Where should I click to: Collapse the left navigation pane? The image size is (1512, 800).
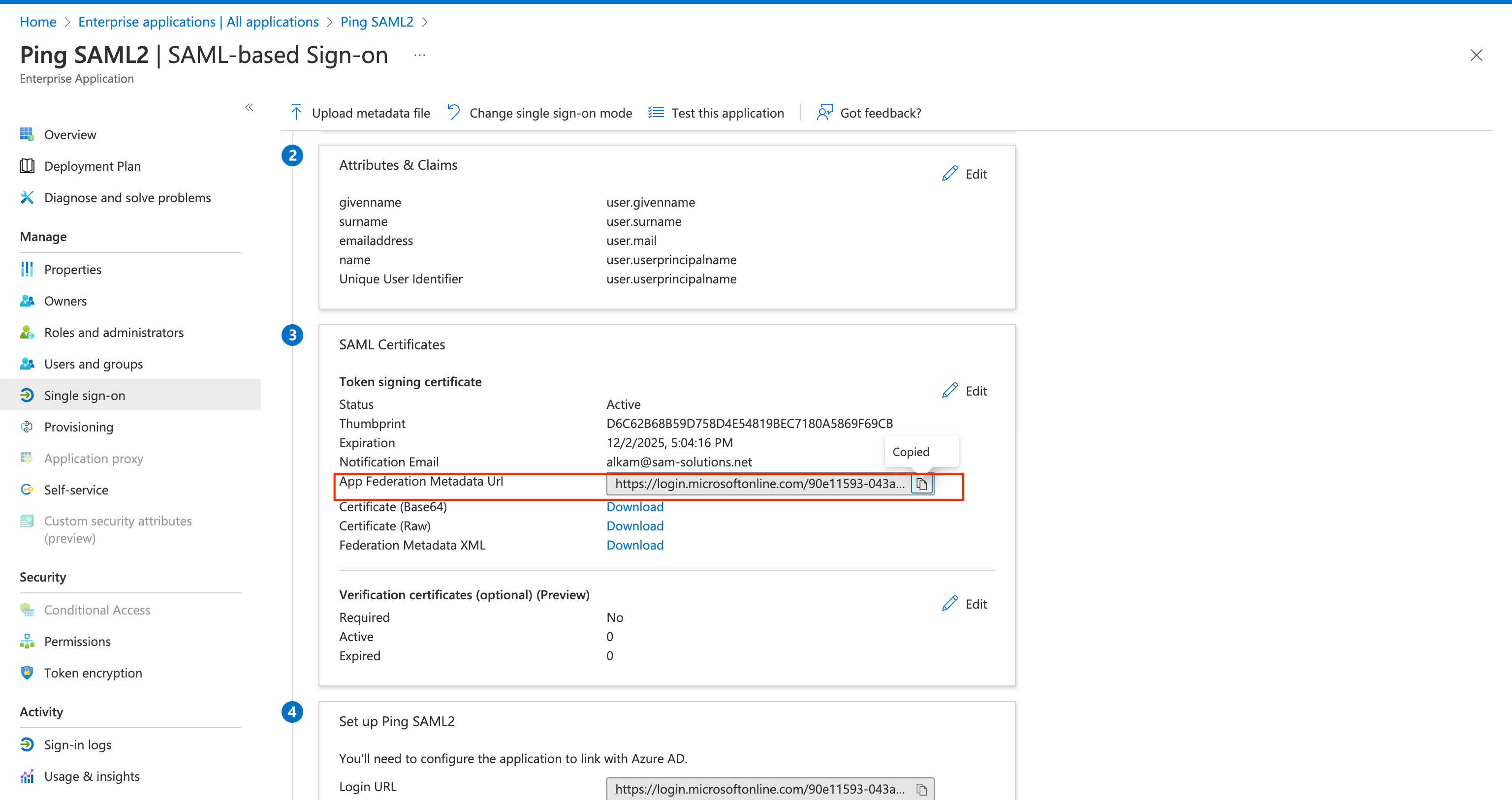click(248, 107)
